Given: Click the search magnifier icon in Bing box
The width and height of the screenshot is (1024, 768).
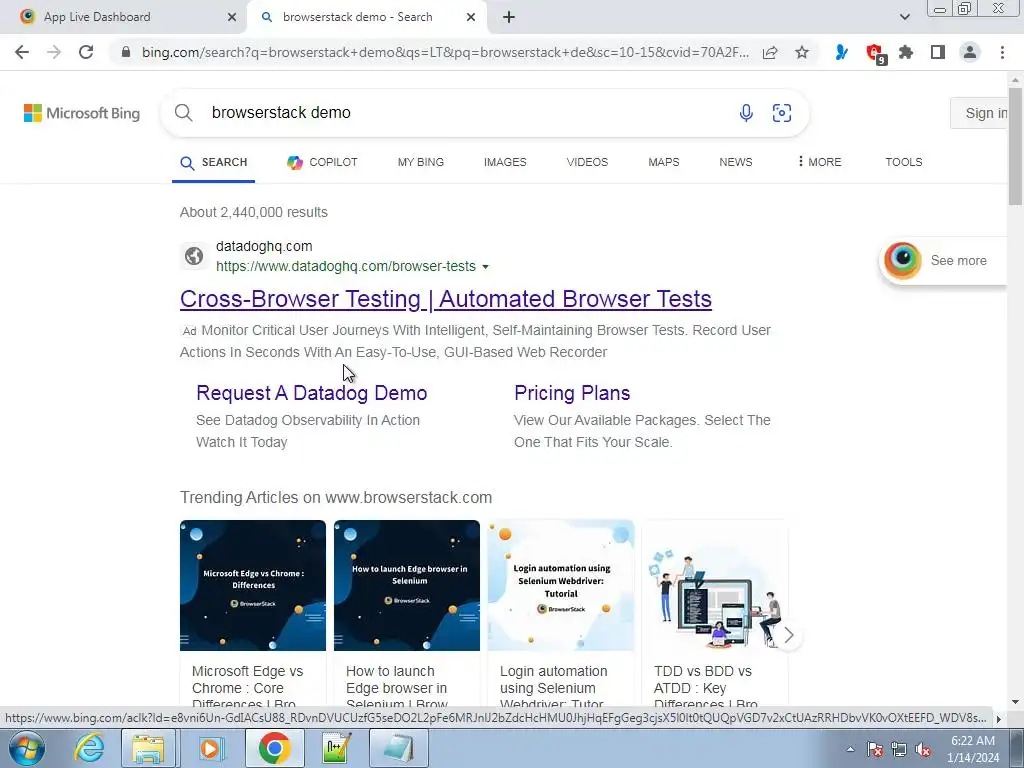Looking at the screenshot, I should [x=184, y=112].
